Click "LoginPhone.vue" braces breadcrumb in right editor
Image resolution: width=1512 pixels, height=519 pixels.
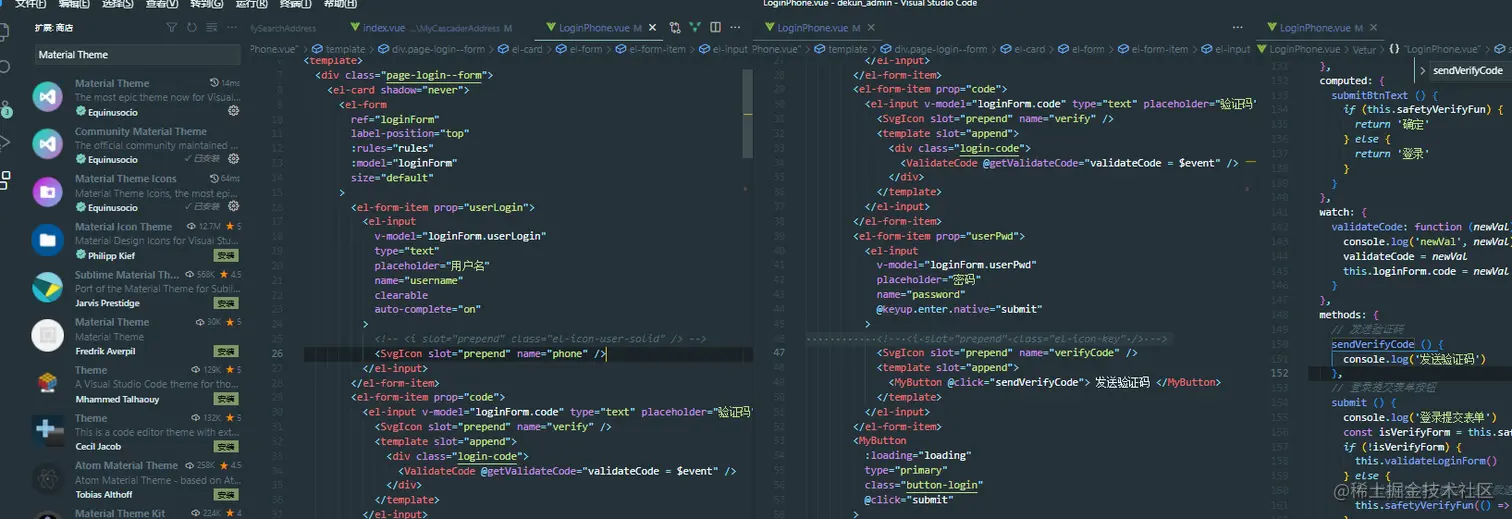pyautogui.click(x=1434, y=49)
